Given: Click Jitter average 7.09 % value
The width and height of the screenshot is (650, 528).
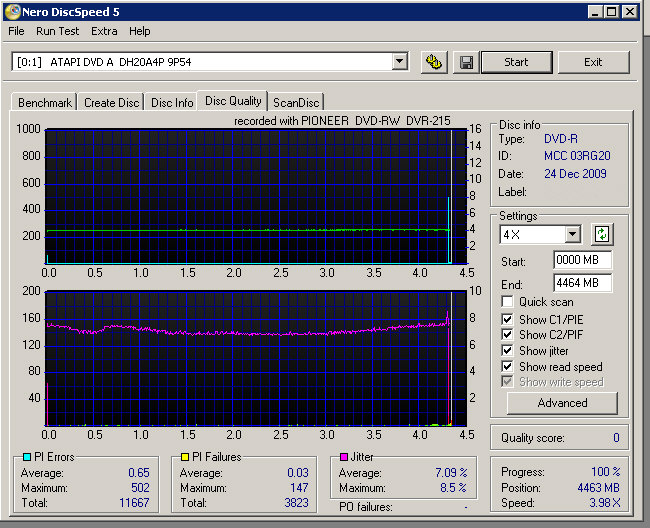Looking at the screenshot, I should tap(451, 472).
